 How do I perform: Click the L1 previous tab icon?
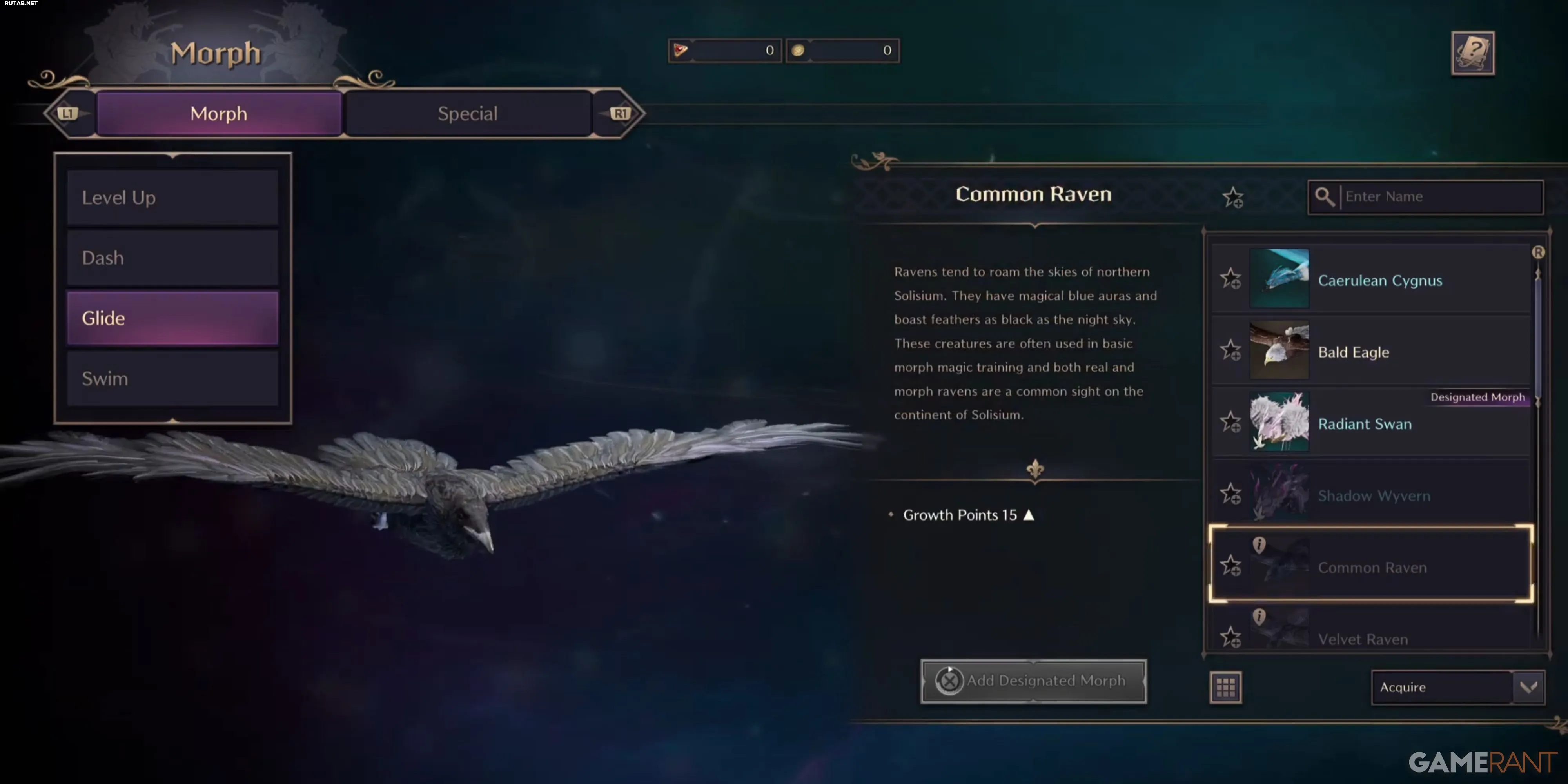67,113
